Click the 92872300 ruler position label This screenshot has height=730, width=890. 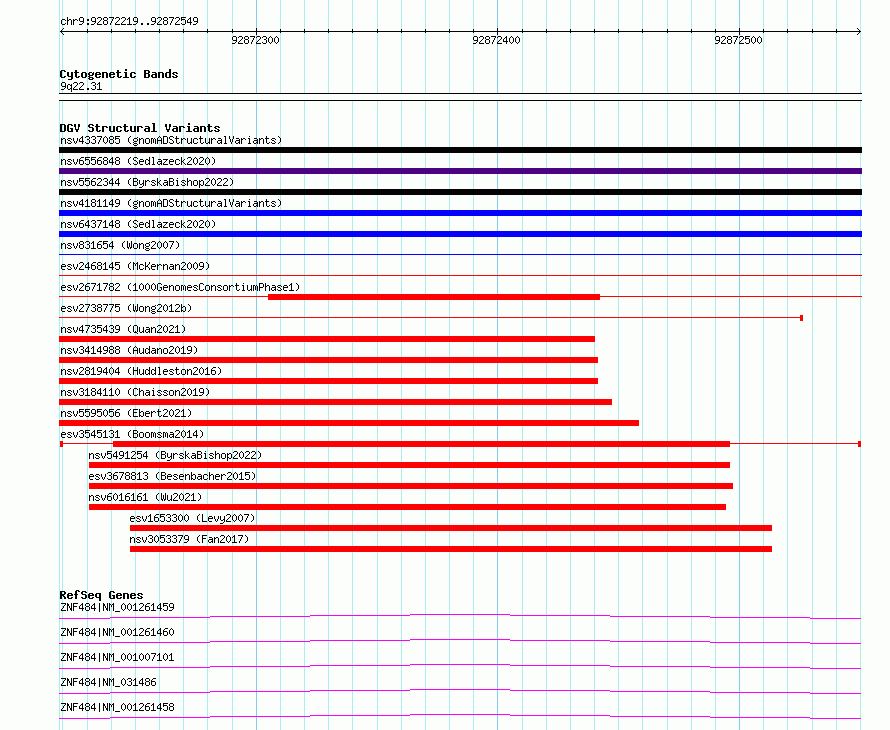pos(255,40)
